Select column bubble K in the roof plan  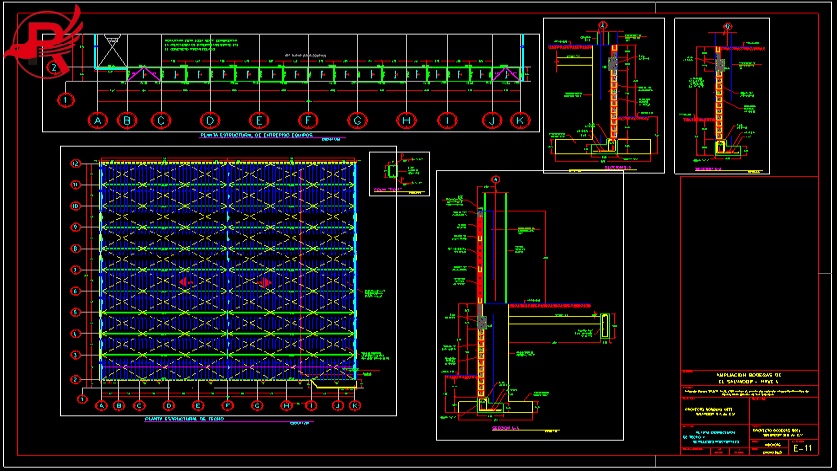[355, 406]
